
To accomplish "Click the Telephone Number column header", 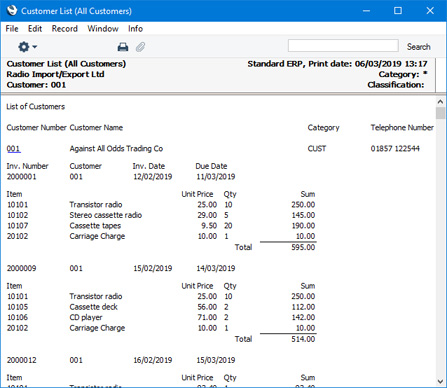I will (x=402, y=128).
